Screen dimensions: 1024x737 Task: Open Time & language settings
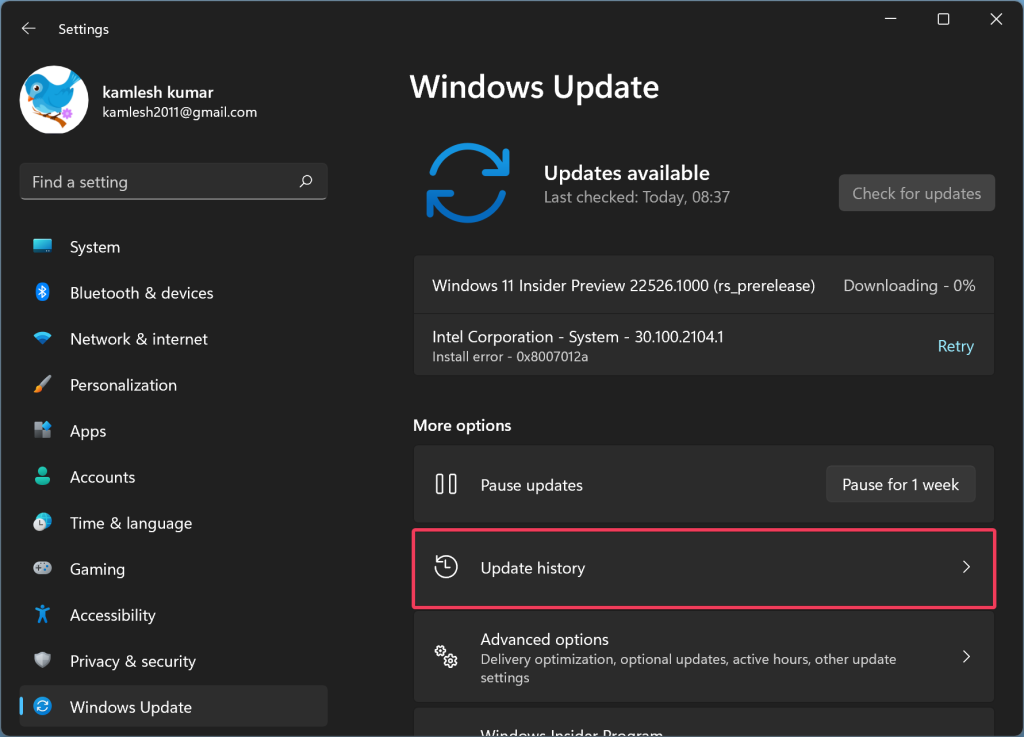[173, 523]
